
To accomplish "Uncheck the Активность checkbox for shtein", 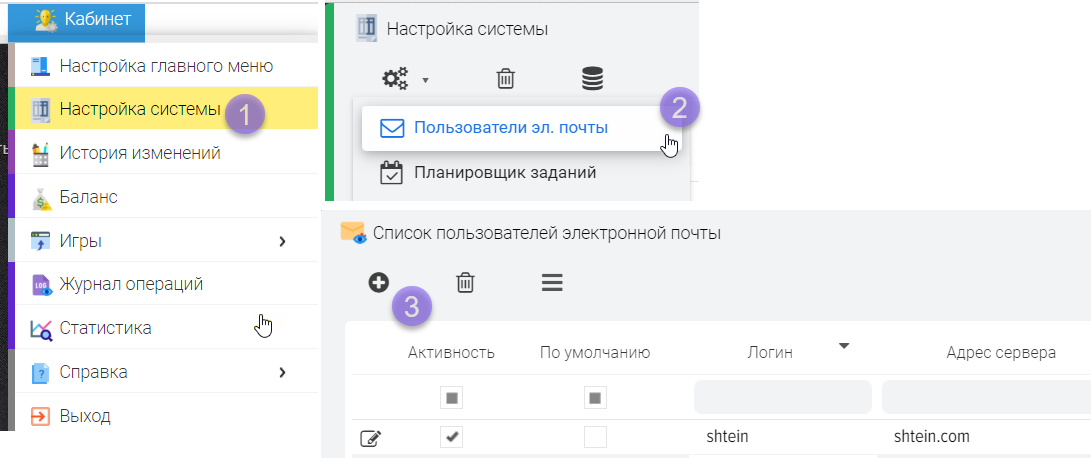I will point(452,437).
